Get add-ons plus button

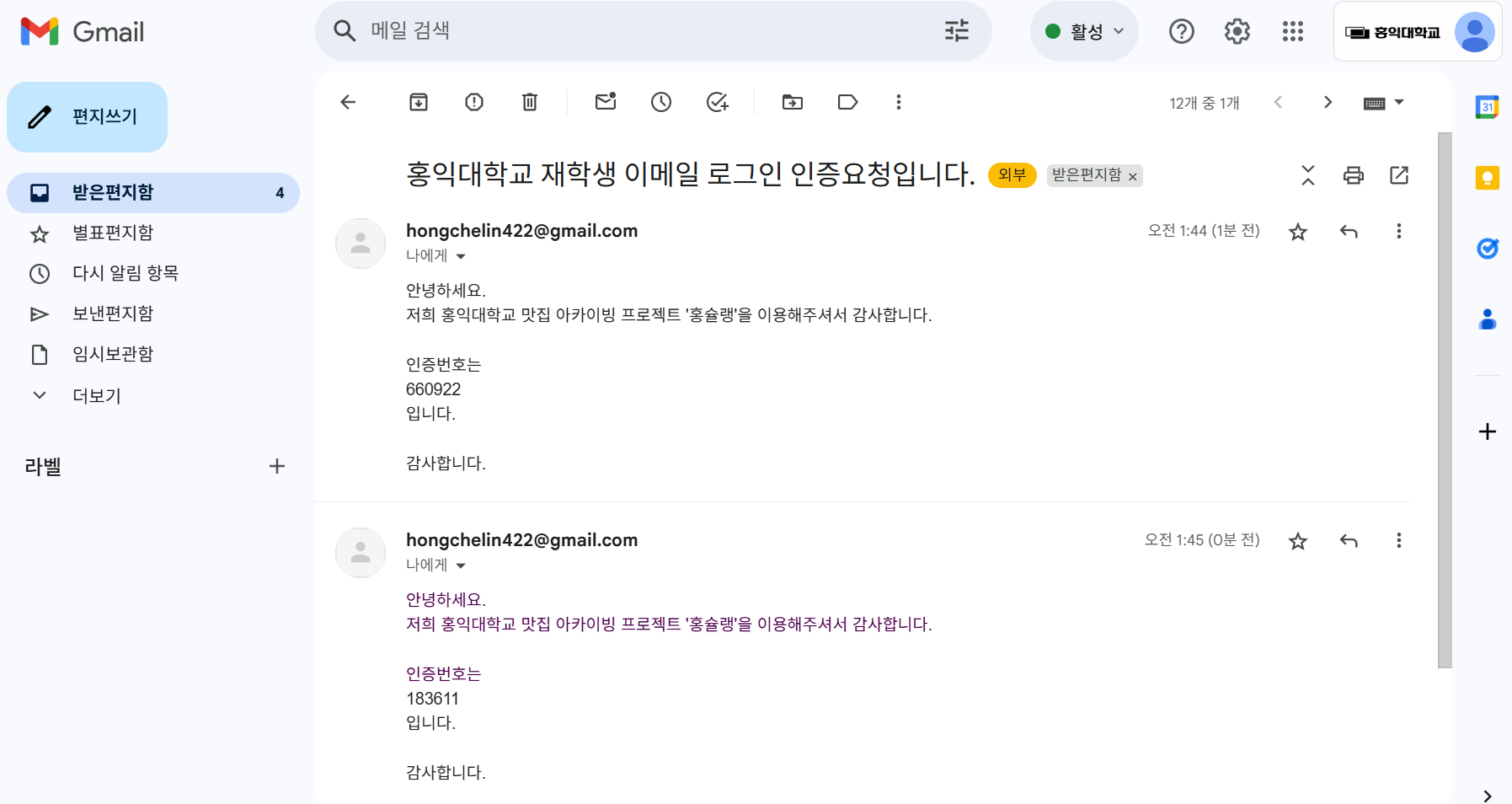click(x=1488, y=431)
